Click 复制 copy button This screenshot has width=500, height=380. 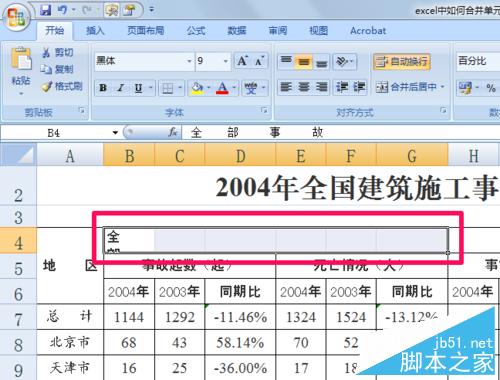click(x=58, y=69)
